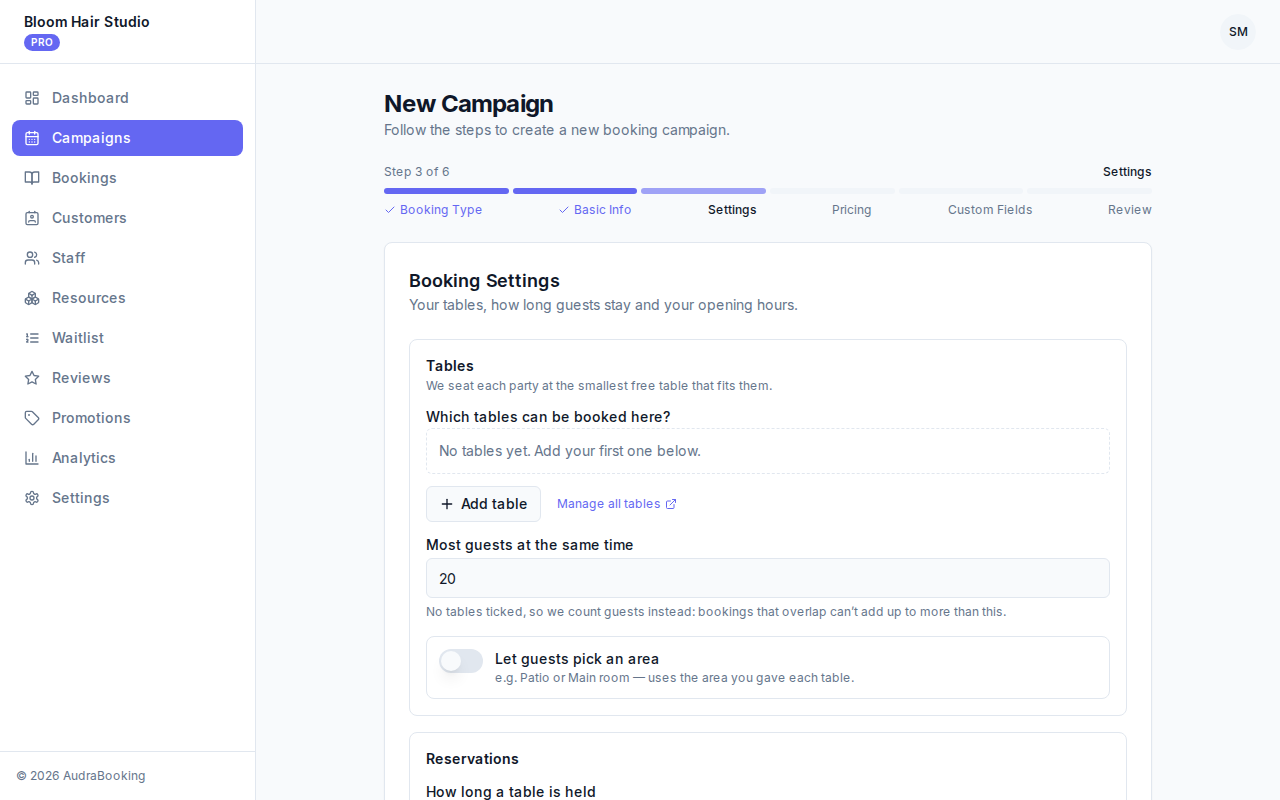The height and width of the screenshot is (800, 1280).
Task: Click the Waitlist list icon
Action: click(x=32, y=338)
